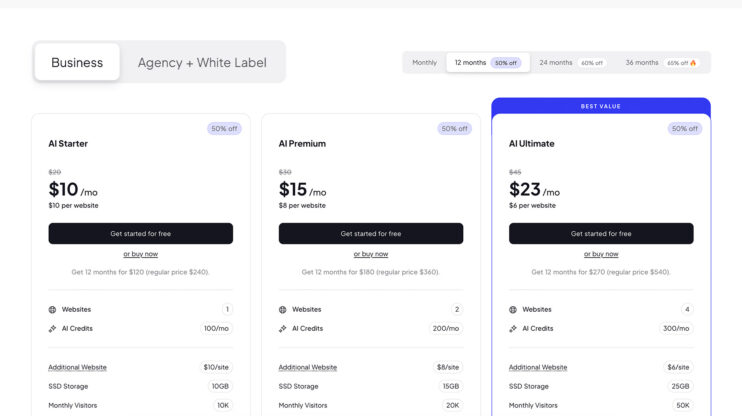Choose the 36 months billing option
This screenshot has height=416, width=742.
coord(662,62)
